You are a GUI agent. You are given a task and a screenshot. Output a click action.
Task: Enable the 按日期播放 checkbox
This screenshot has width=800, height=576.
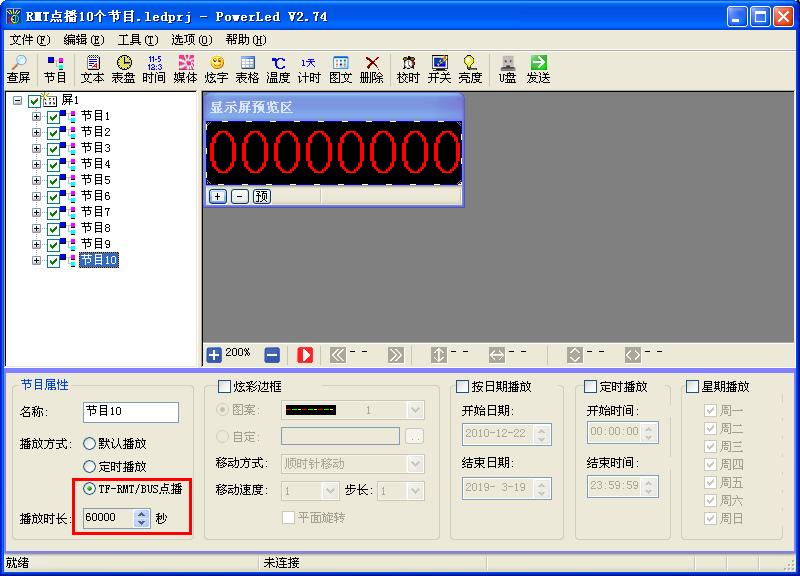(463, 387)
